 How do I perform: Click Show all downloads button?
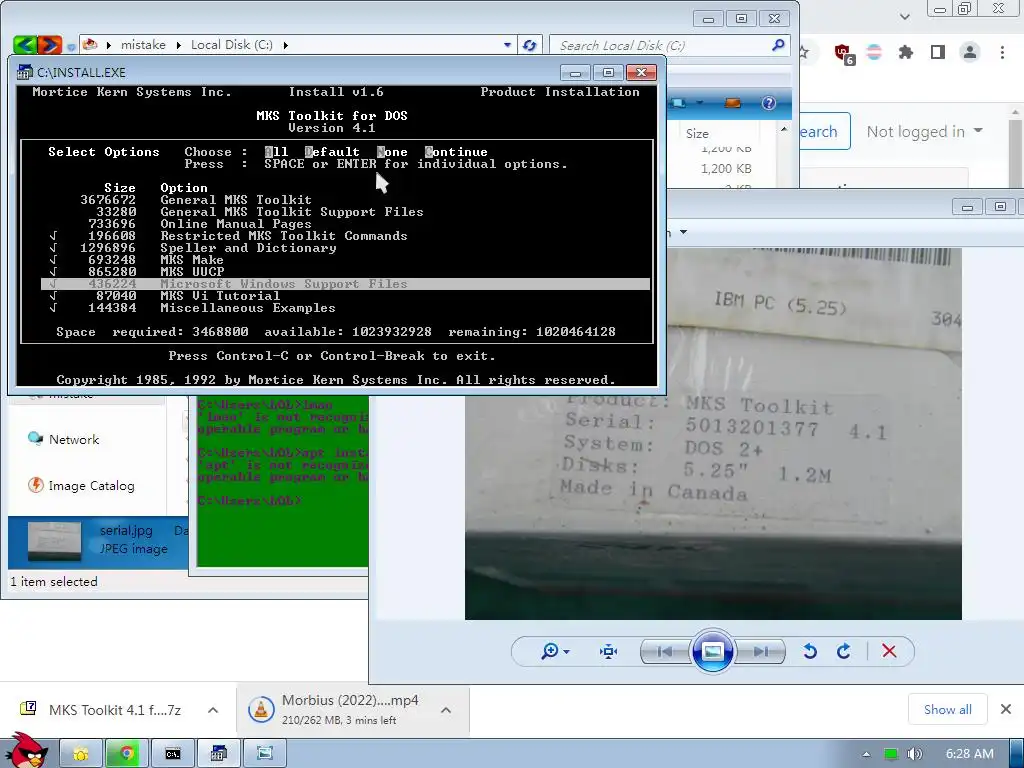(948, 709)
